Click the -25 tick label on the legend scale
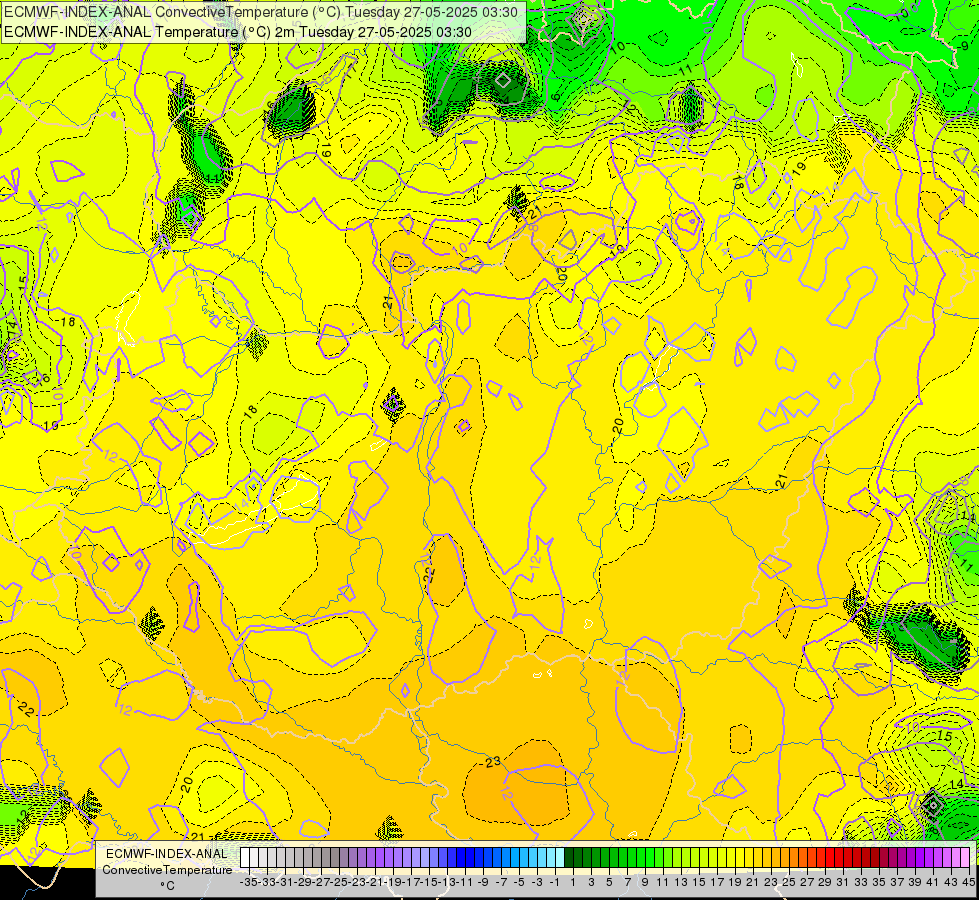 (x=340, y=882)
